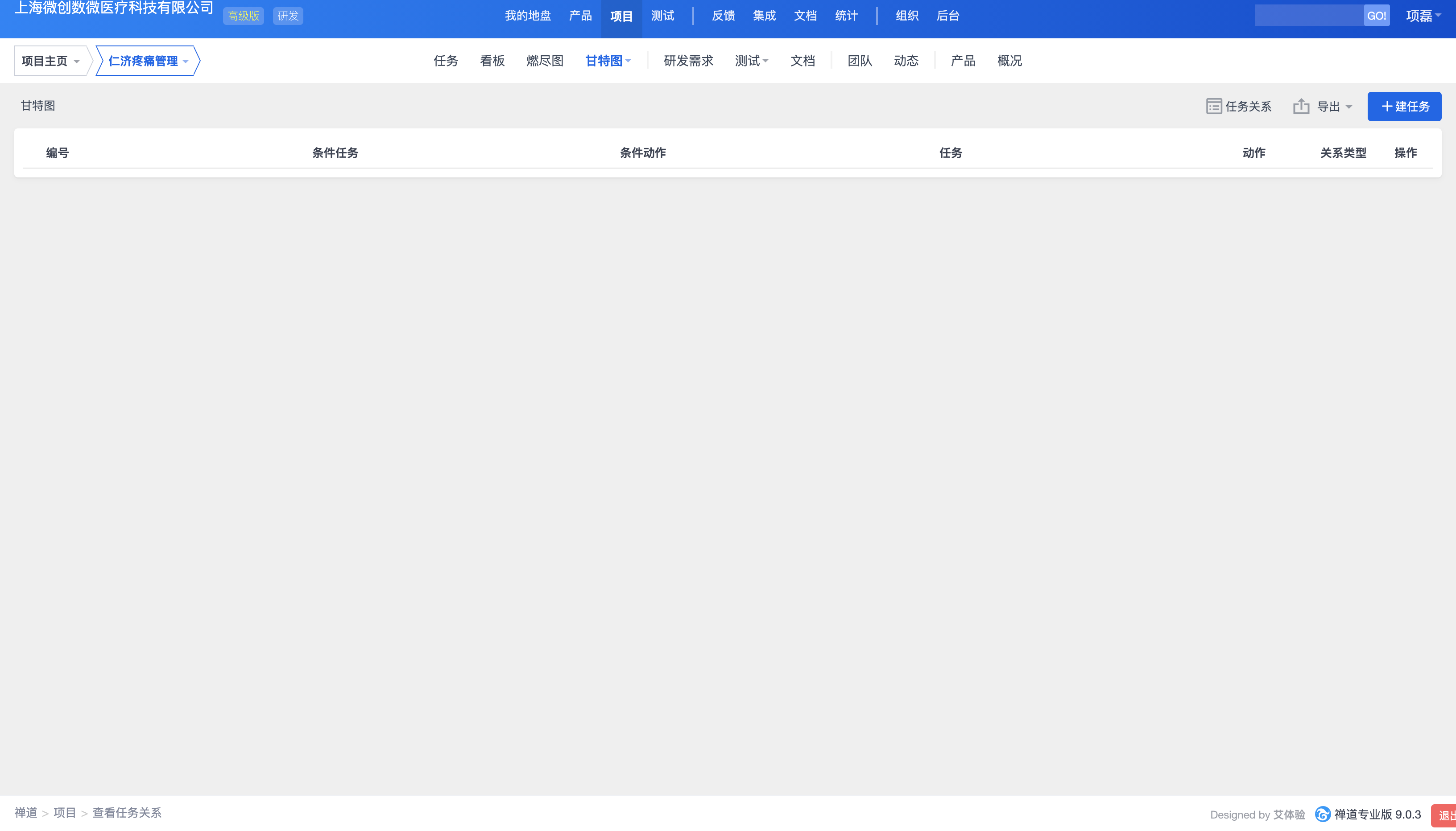Click the export share icon
1456x831 pixels.
point(1301,106)
